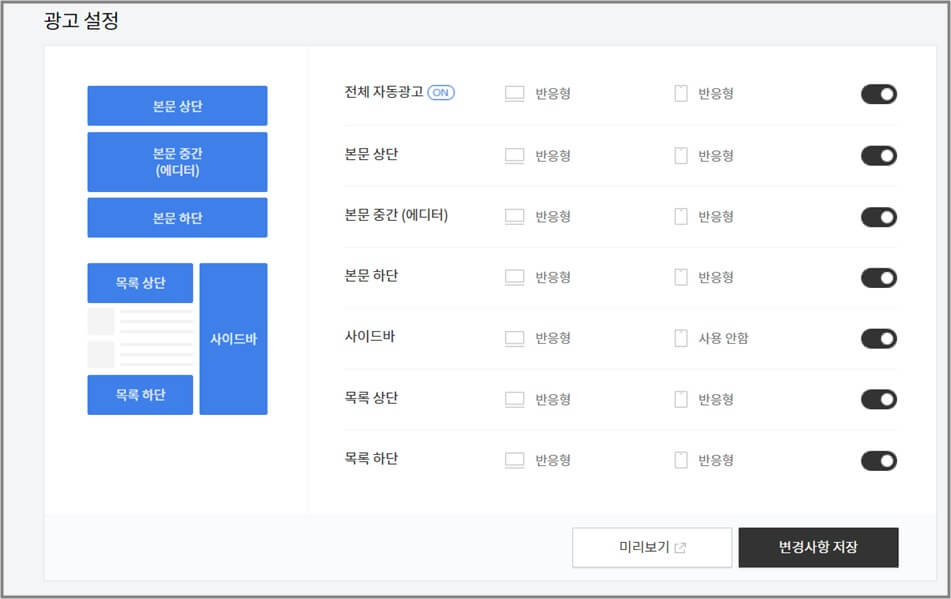951x599 pixels.
Task: Switch off the 목록 상단 toggle
Action: click(877, 398)
